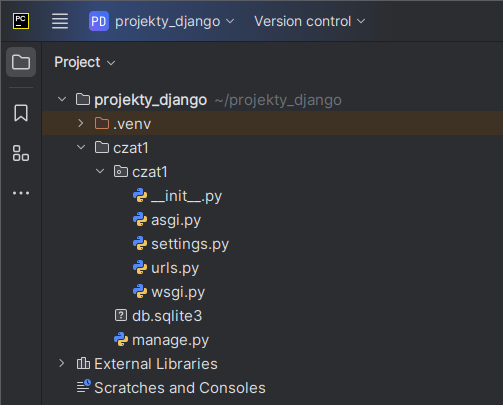This screenshot has height=405, width=503.
Task: Click the Python icon of manage.py
Action: [x=121, y=339]
